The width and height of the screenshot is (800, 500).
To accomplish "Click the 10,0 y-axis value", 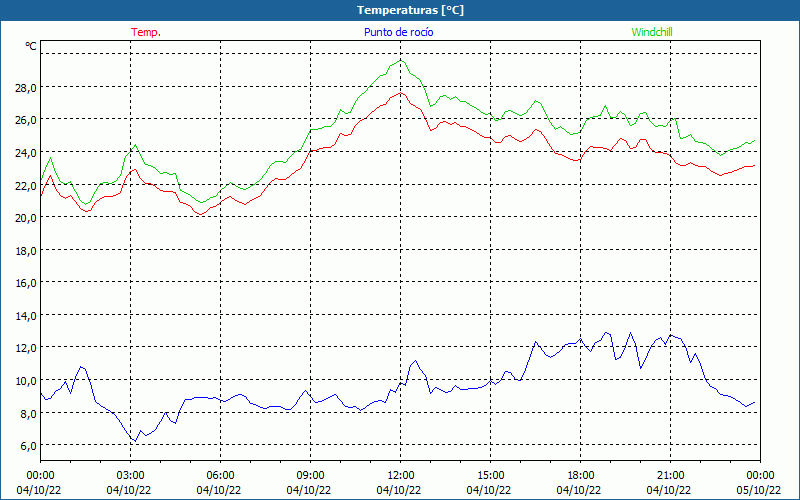I will click(x=26, y=381).
